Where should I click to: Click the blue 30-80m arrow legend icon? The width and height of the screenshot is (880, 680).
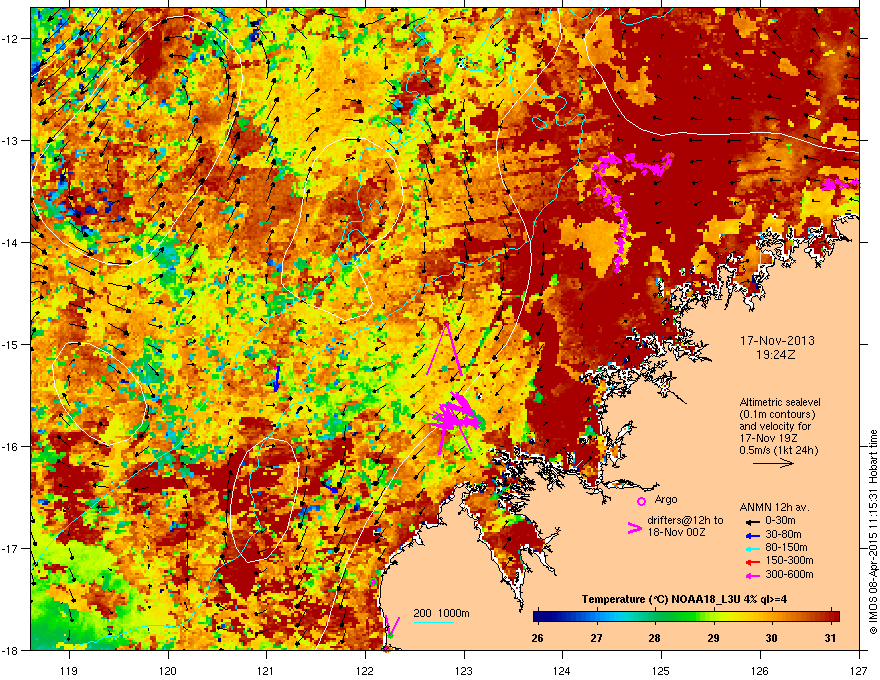(x=753, y=535)
